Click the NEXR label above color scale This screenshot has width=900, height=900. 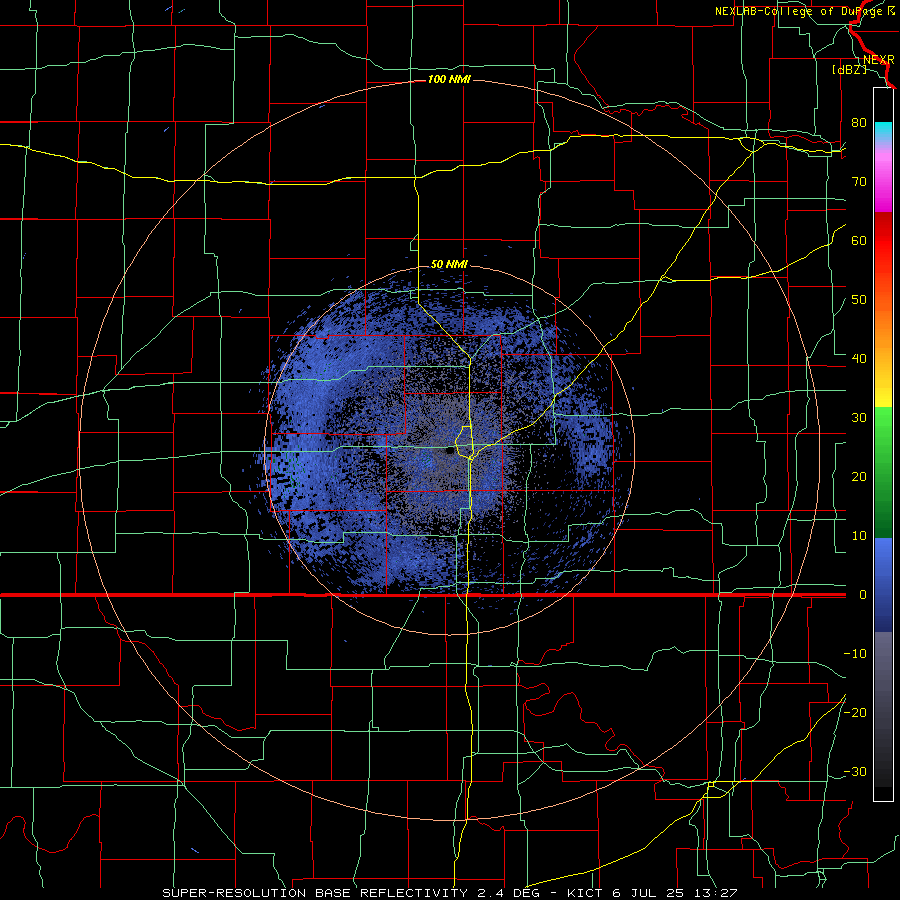point(879,59)
